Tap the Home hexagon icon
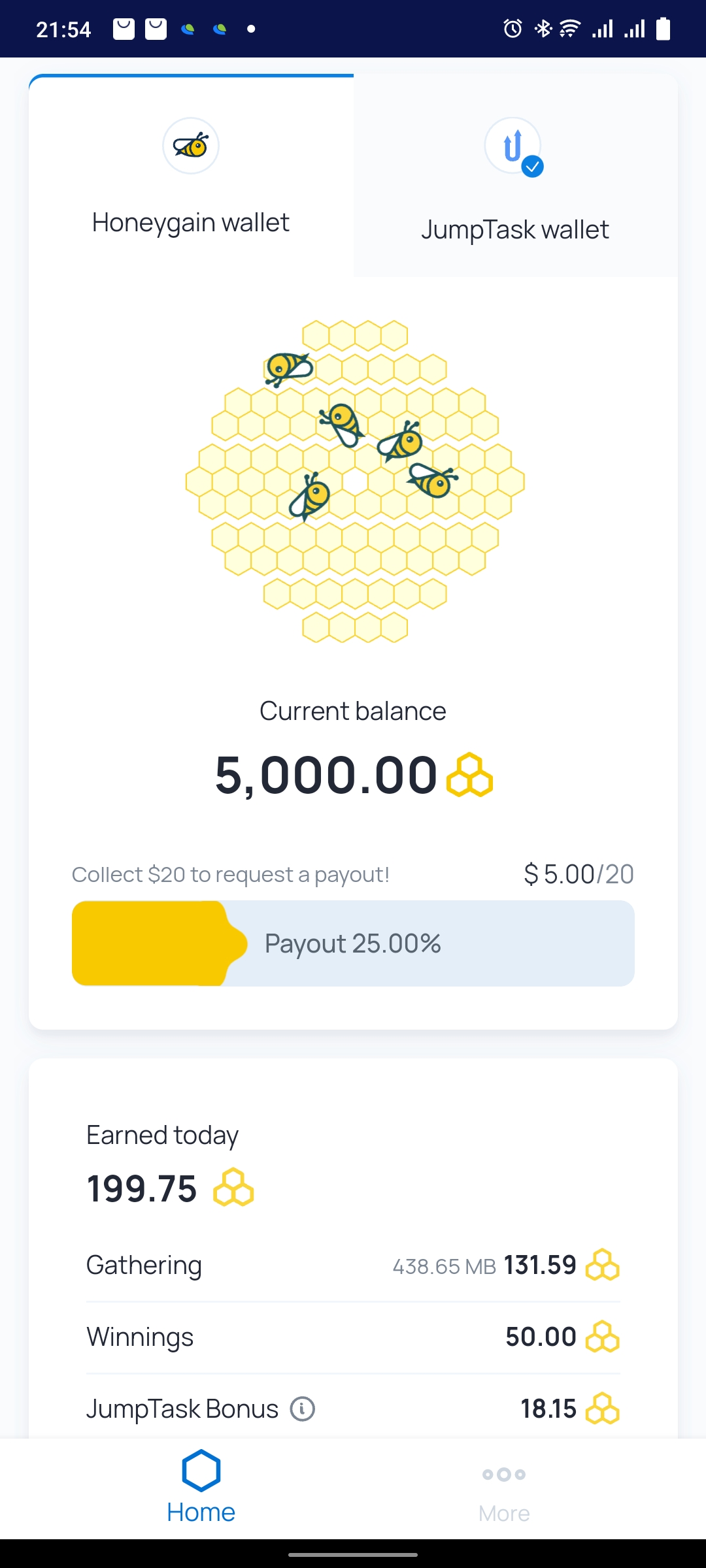 point(201,1471)
